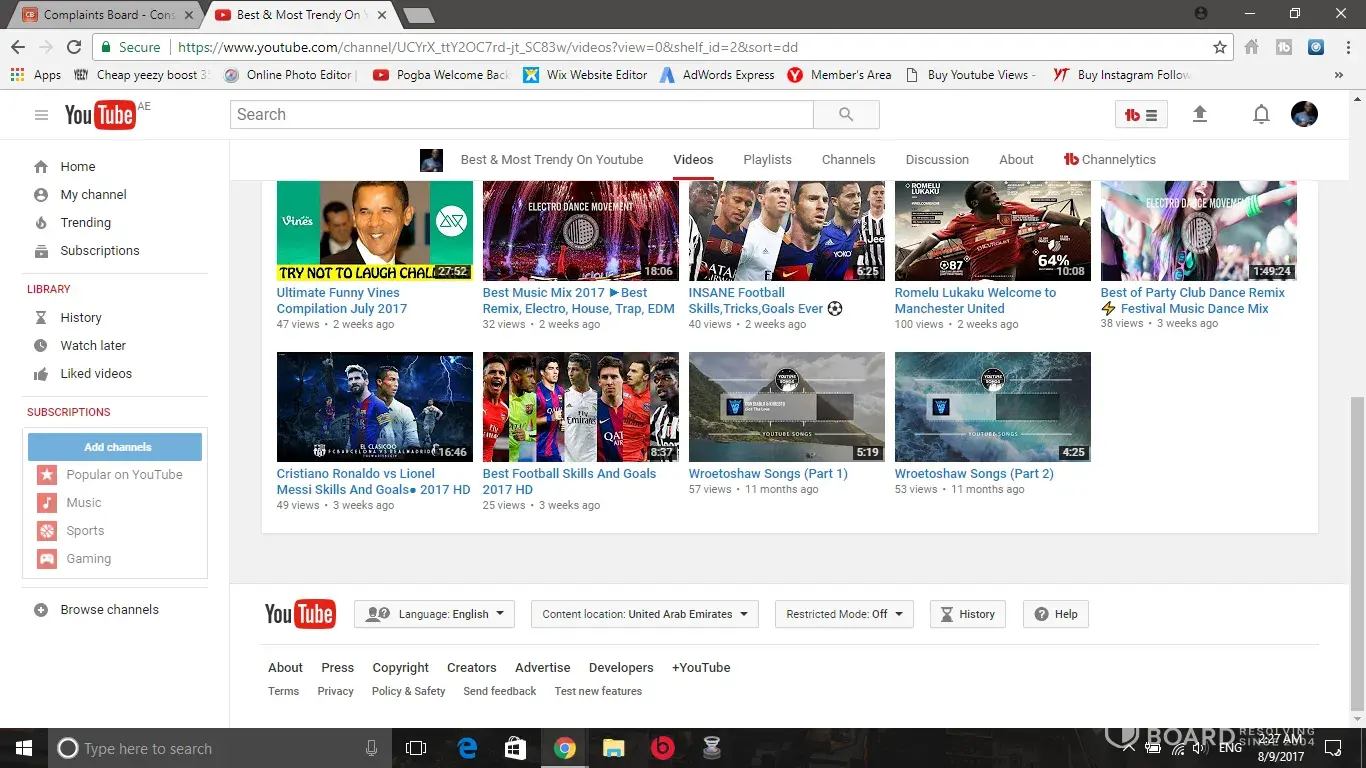Open the Content location dropdown
Screen dimensions: 1366x768
pos(644,614)
